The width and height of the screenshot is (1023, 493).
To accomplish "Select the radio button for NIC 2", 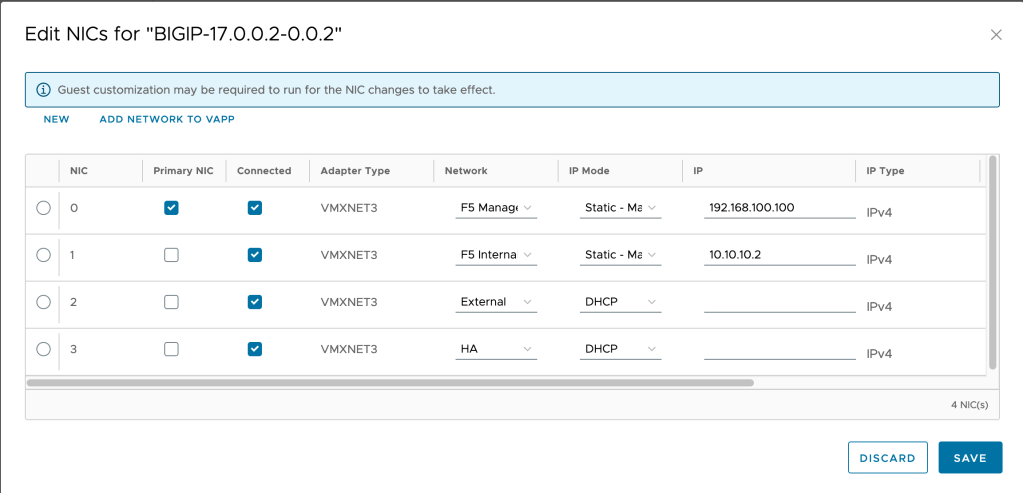I will (43, 302).
